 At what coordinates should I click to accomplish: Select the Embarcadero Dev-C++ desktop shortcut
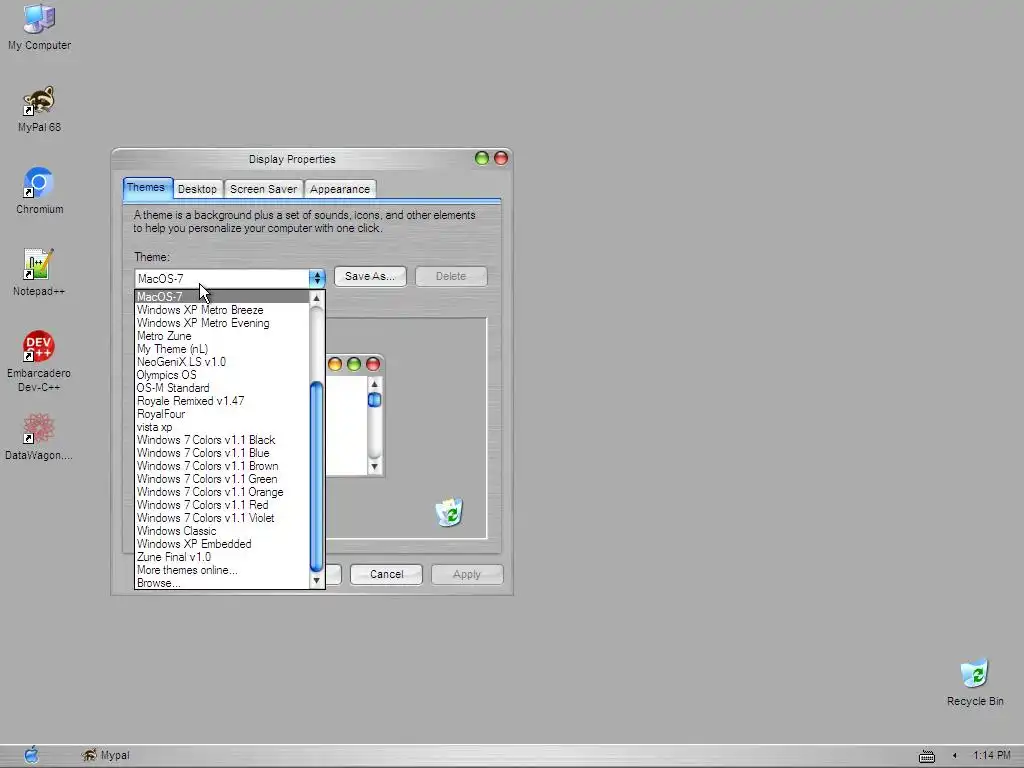point(39,361)
